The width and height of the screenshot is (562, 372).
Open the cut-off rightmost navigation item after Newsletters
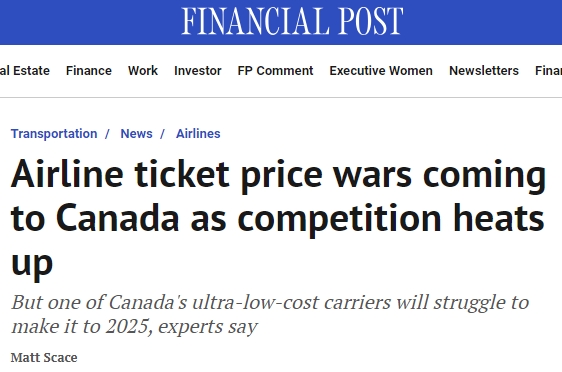548,71
